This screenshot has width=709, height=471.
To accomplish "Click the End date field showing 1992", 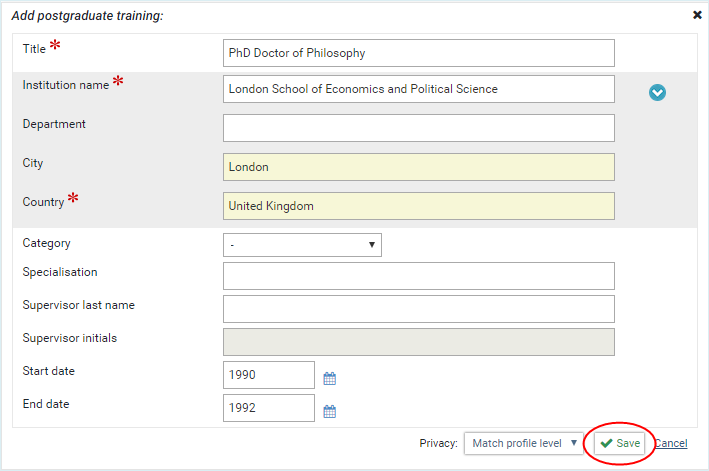I will tap(269, 408).
